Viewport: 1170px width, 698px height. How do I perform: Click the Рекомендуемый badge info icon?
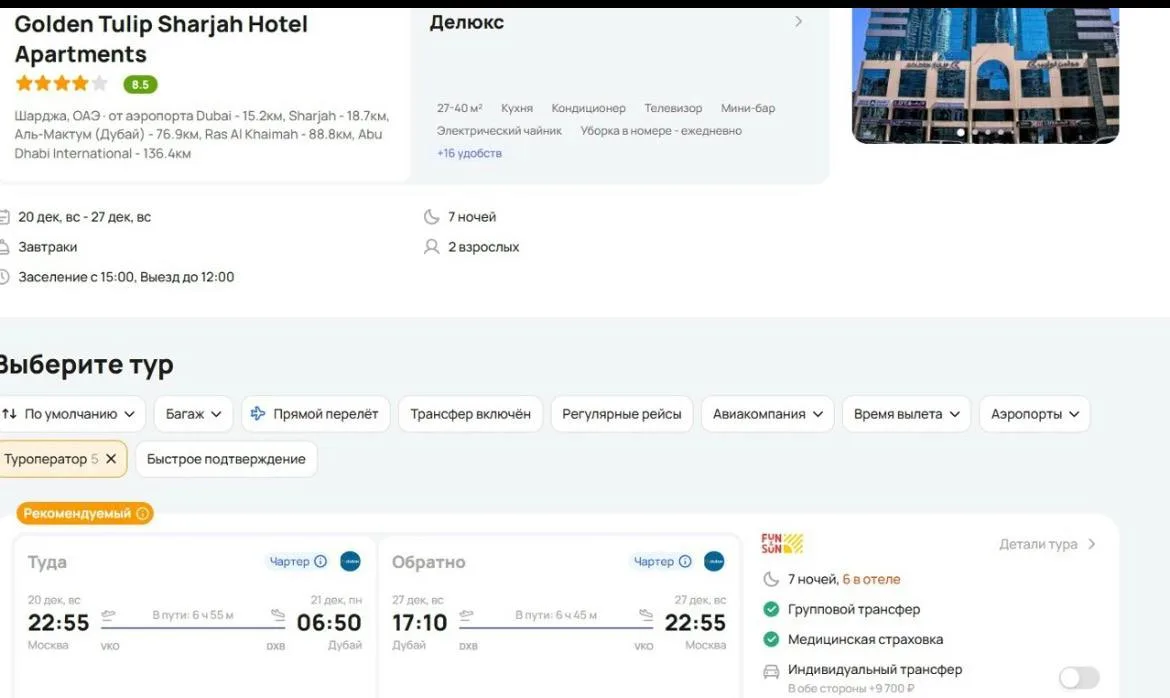tap(143, 514)
